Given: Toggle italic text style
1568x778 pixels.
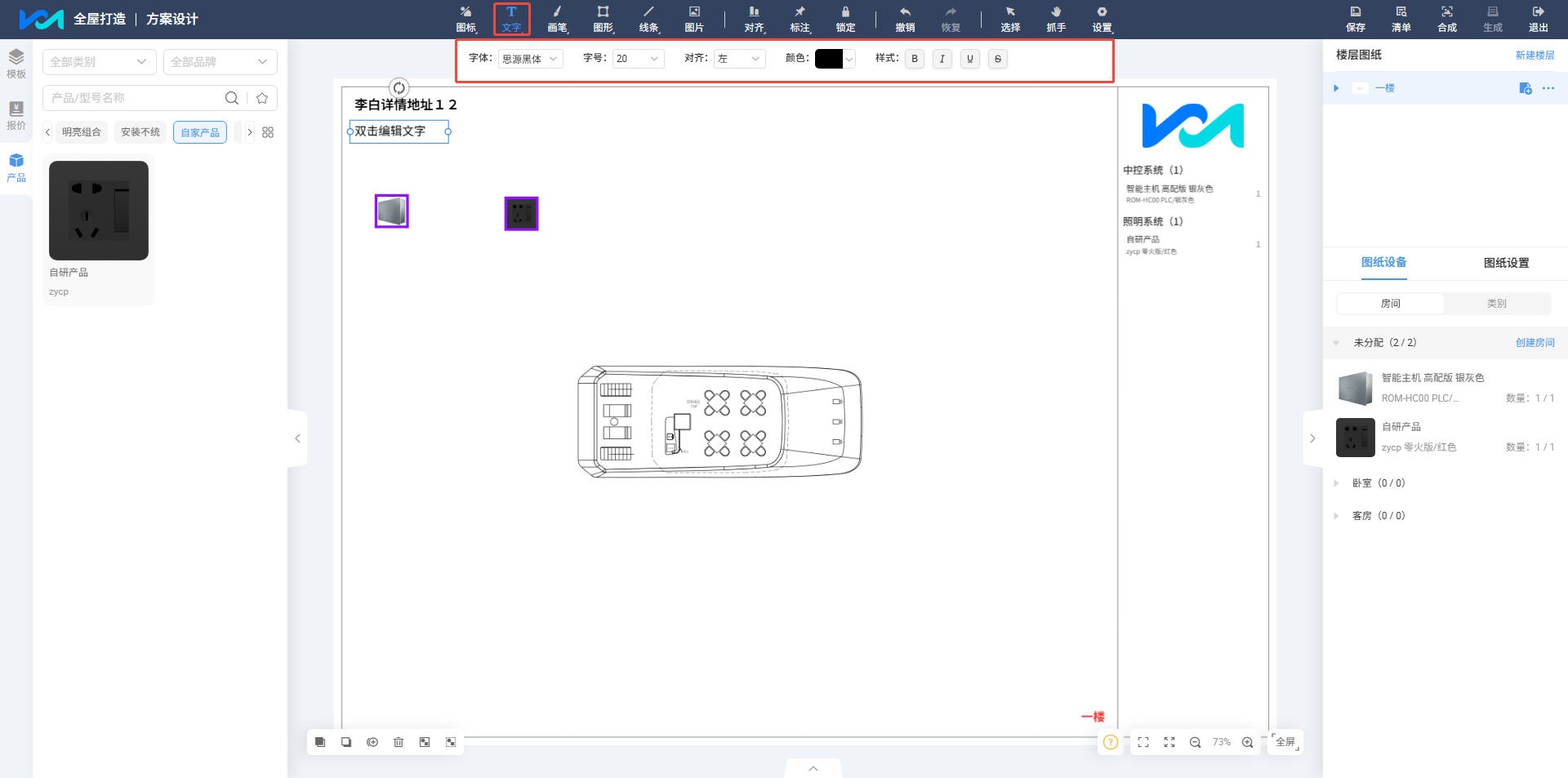Looking at the screenshot, I should point(942,59).
